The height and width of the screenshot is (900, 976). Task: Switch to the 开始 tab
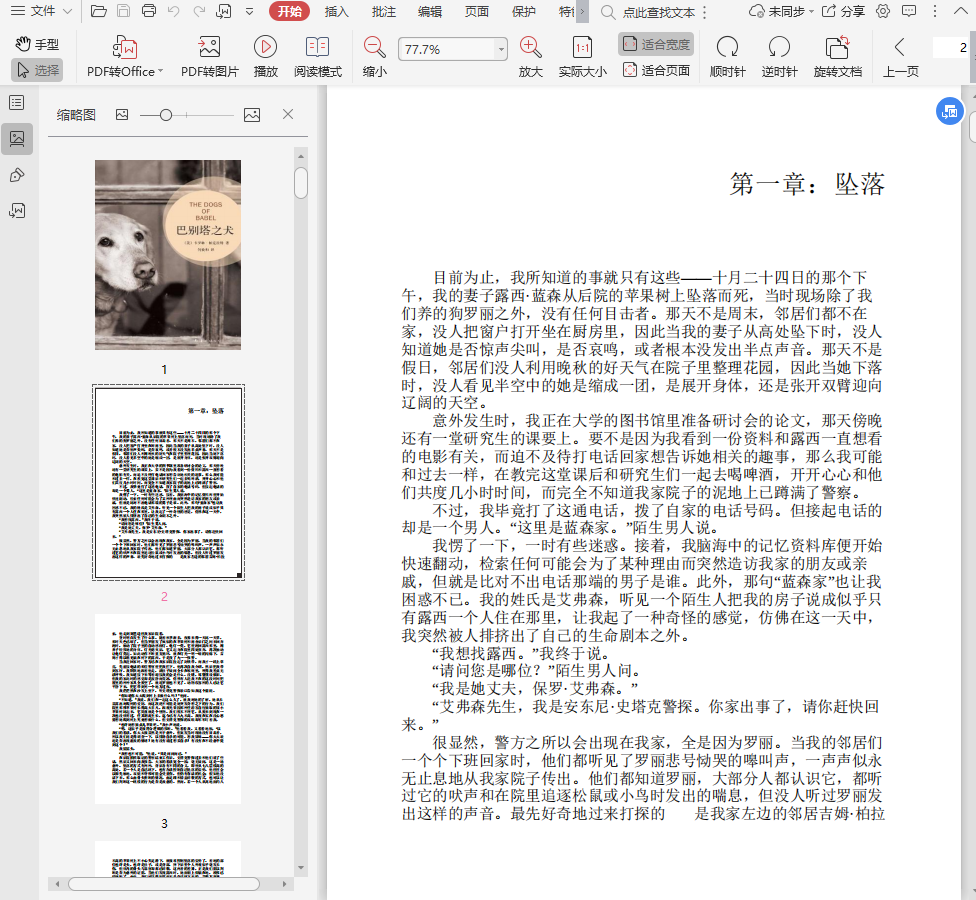pos(289,11)
